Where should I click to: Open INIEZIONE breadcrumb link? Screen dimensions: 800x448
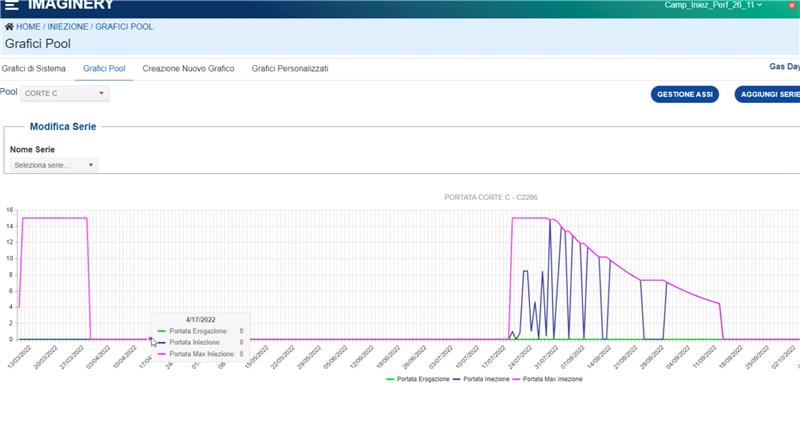(x=68, y=27)
